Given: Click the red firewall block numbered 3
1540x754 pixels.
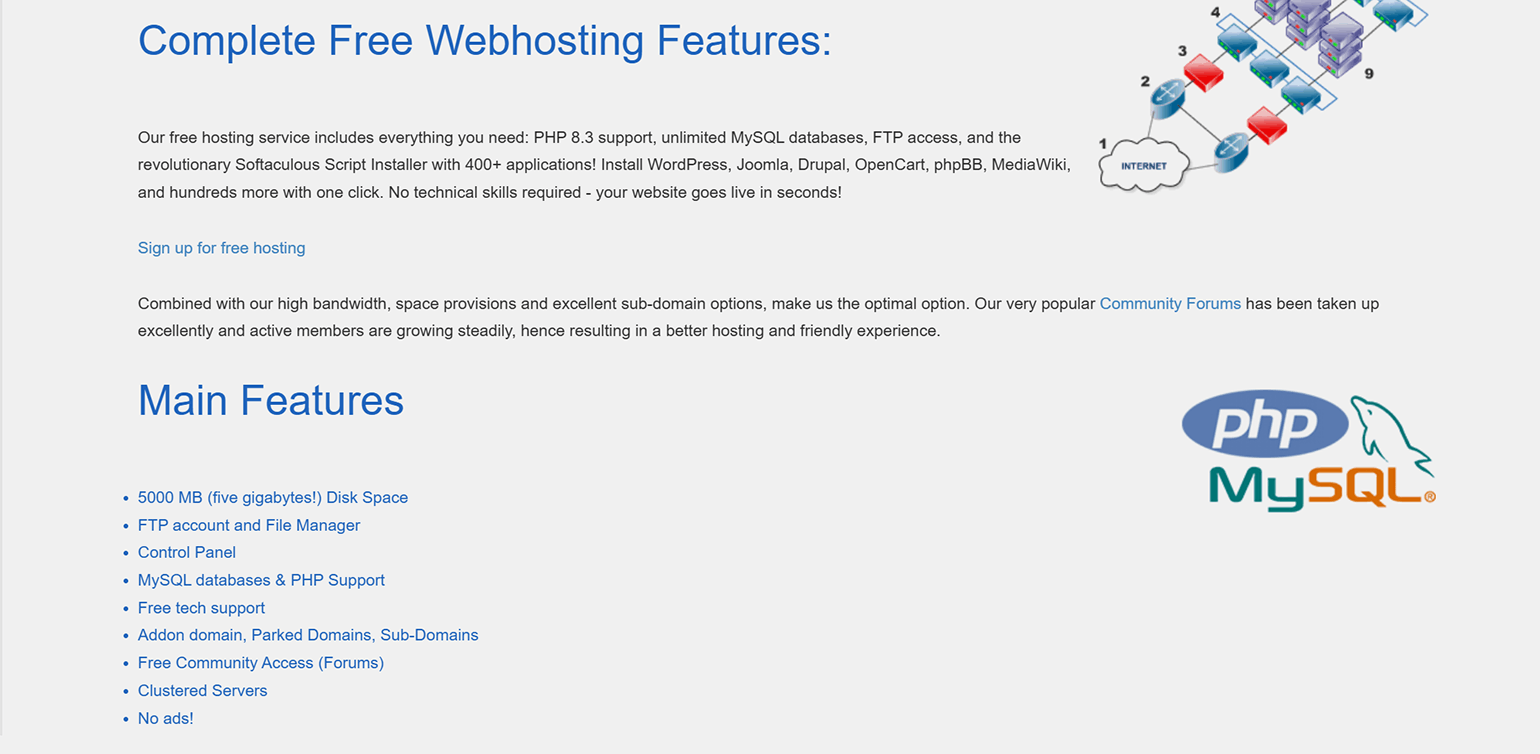Looking at the screenshot, I should 1203,72.
